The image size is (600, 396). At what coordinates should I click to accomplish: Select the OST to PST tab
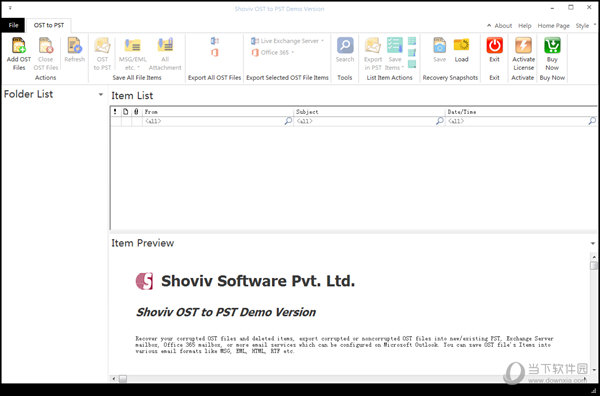click(x=49, y=25)
